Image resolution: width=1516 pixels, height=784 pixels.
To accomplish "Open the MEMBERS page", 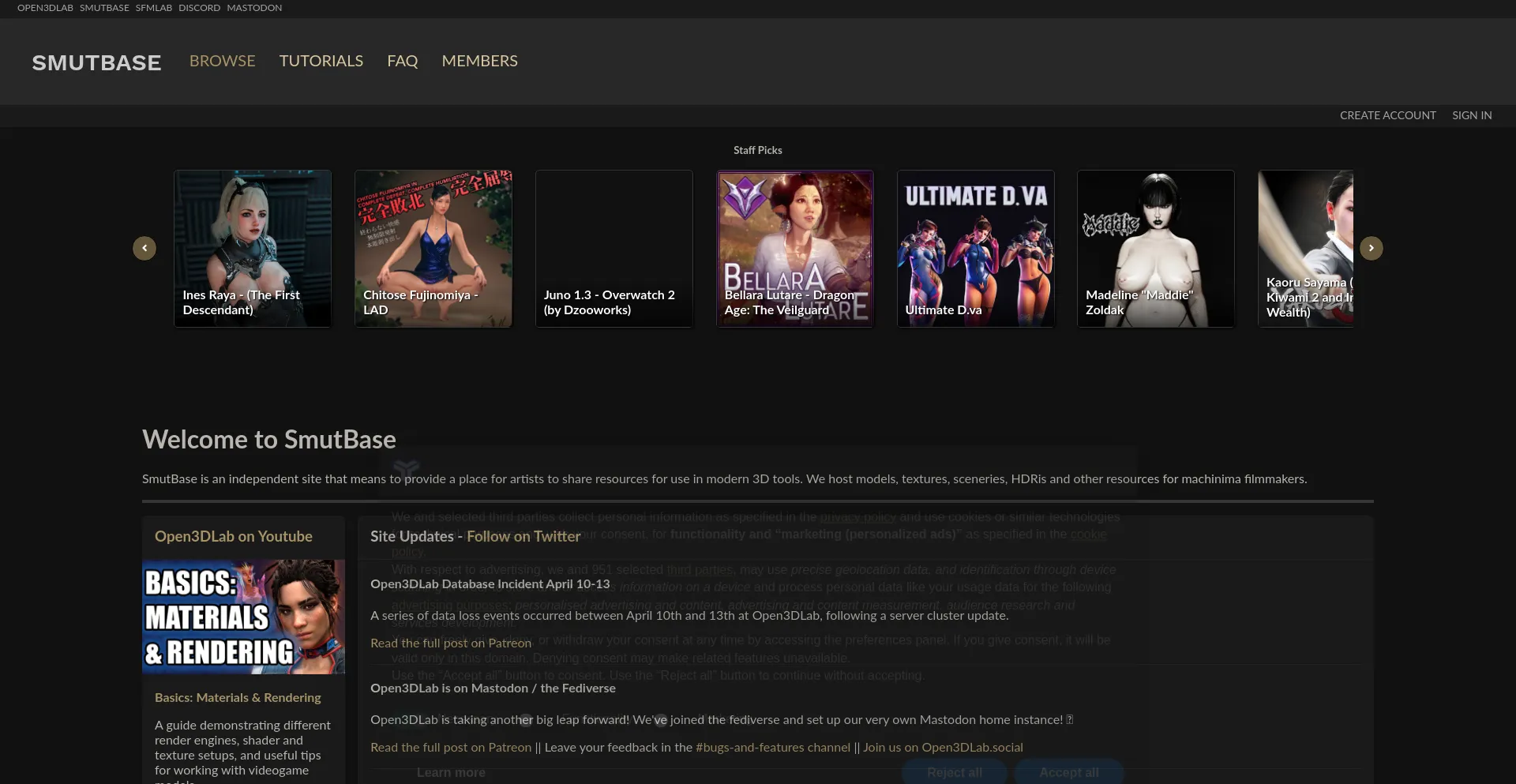I will 479,61.
